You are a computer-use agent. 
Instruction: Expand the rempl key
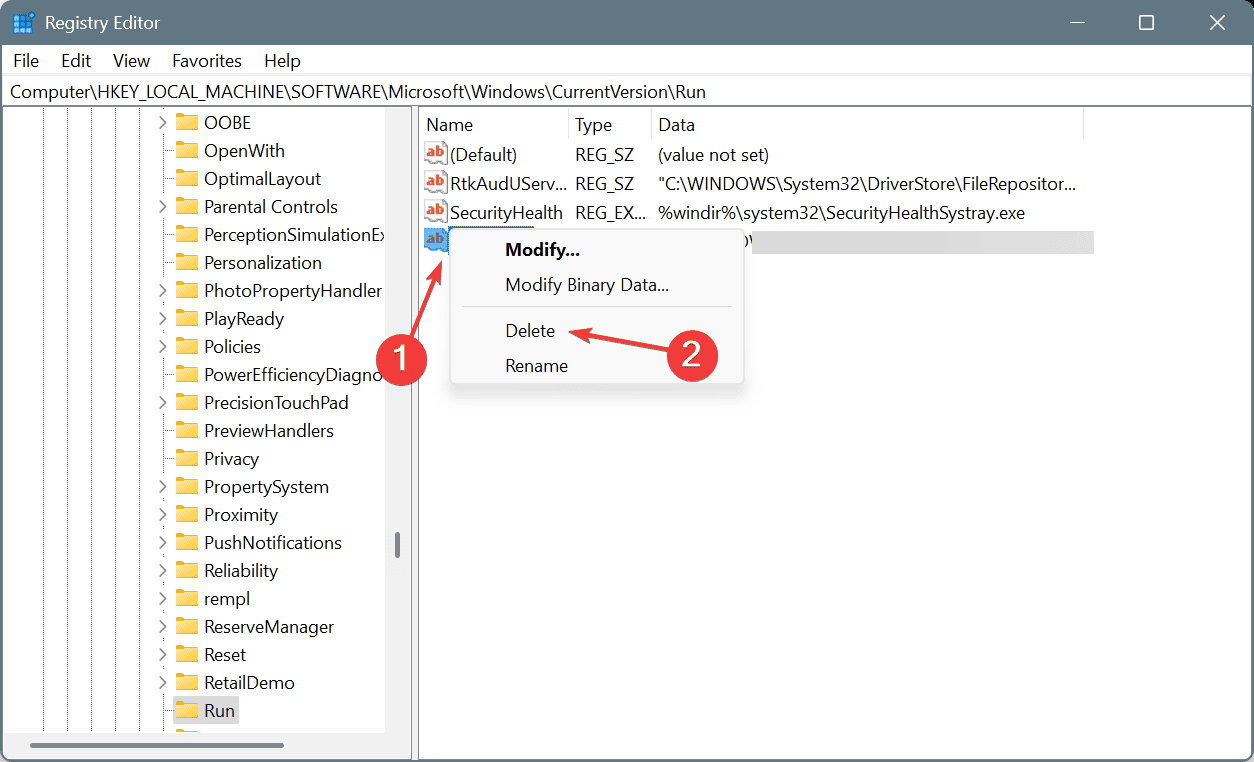point(162,599)
